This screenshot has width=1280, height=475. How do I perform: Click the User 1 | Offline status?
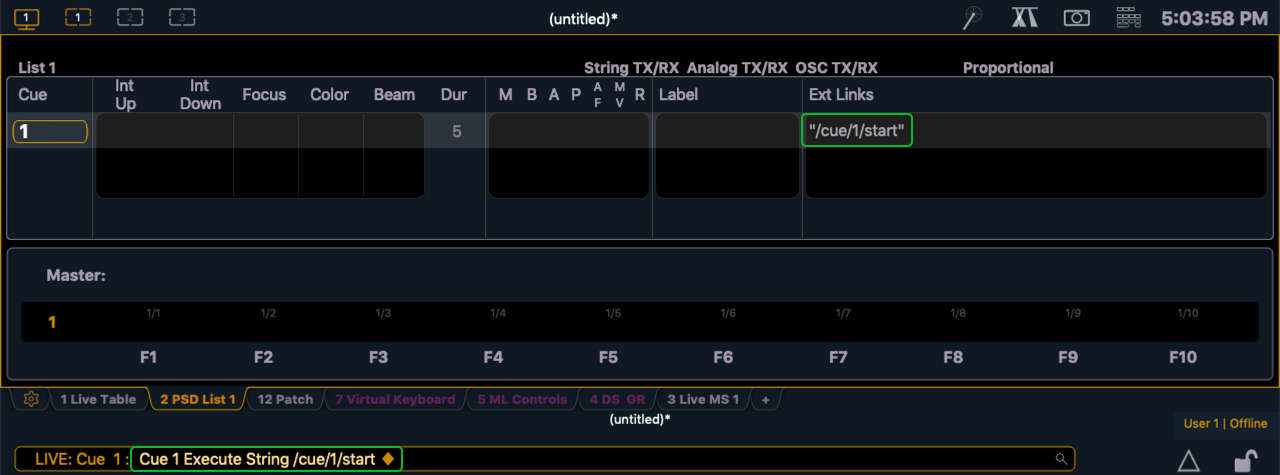click(x=1225, y=423)
